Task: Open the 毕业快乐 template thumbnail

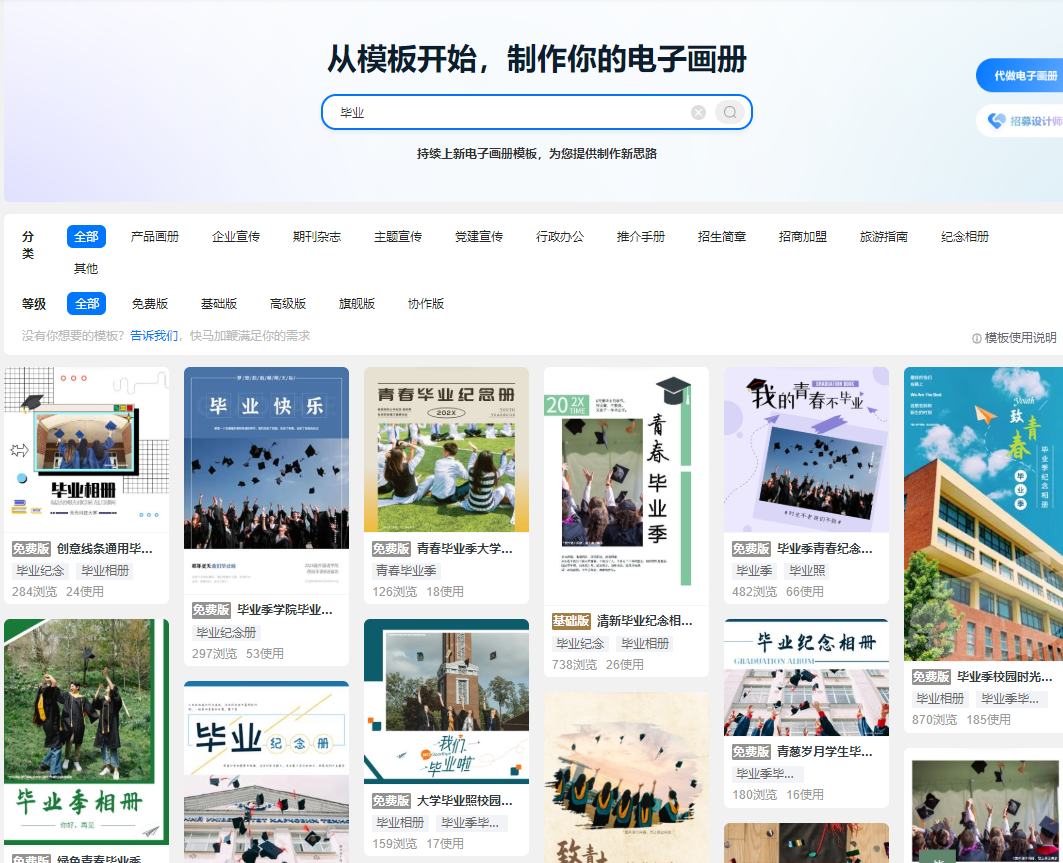Action: point(266,481)
